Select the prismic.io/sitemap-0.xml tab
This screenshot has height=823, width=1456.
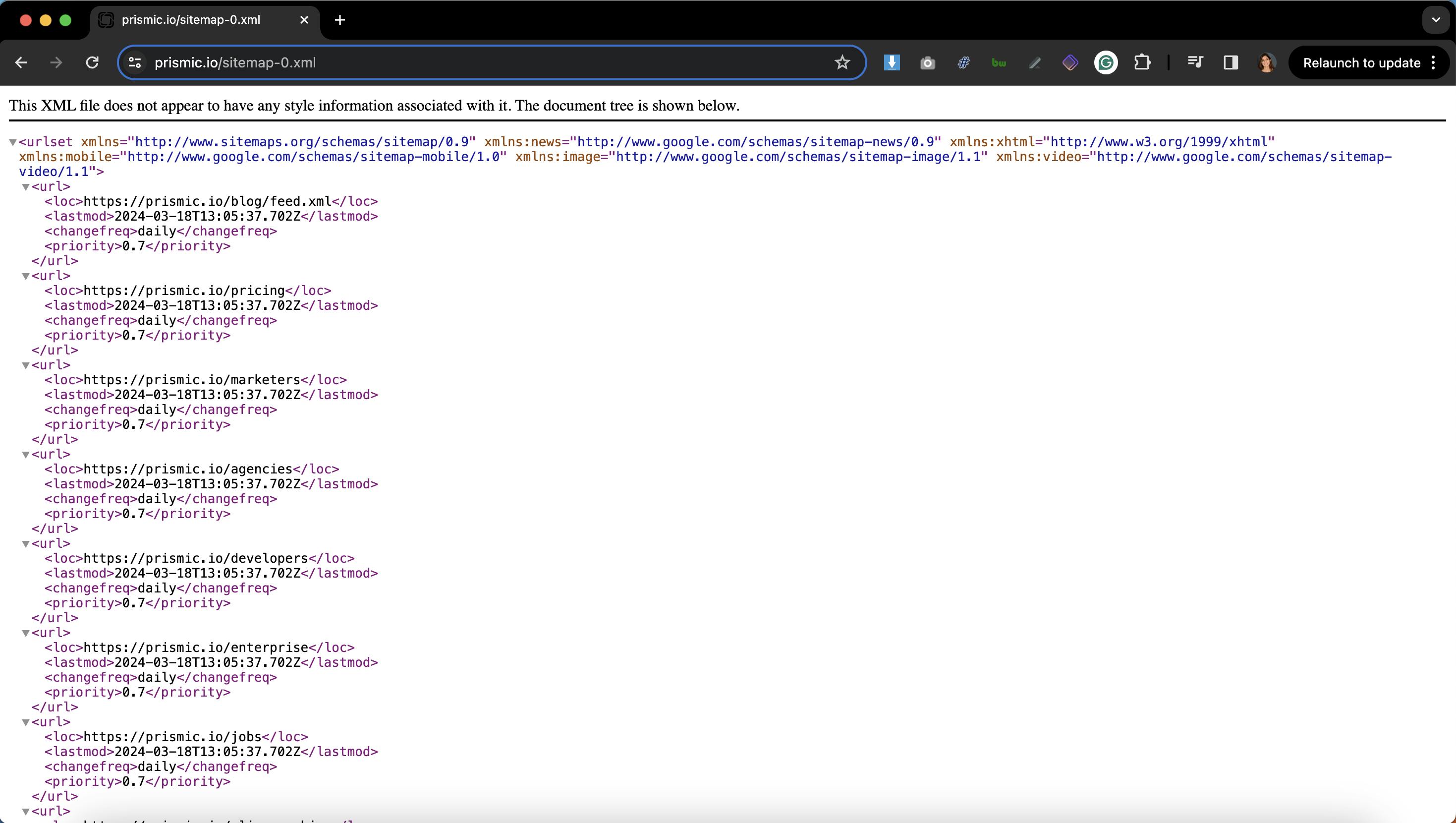pos(191,20)
